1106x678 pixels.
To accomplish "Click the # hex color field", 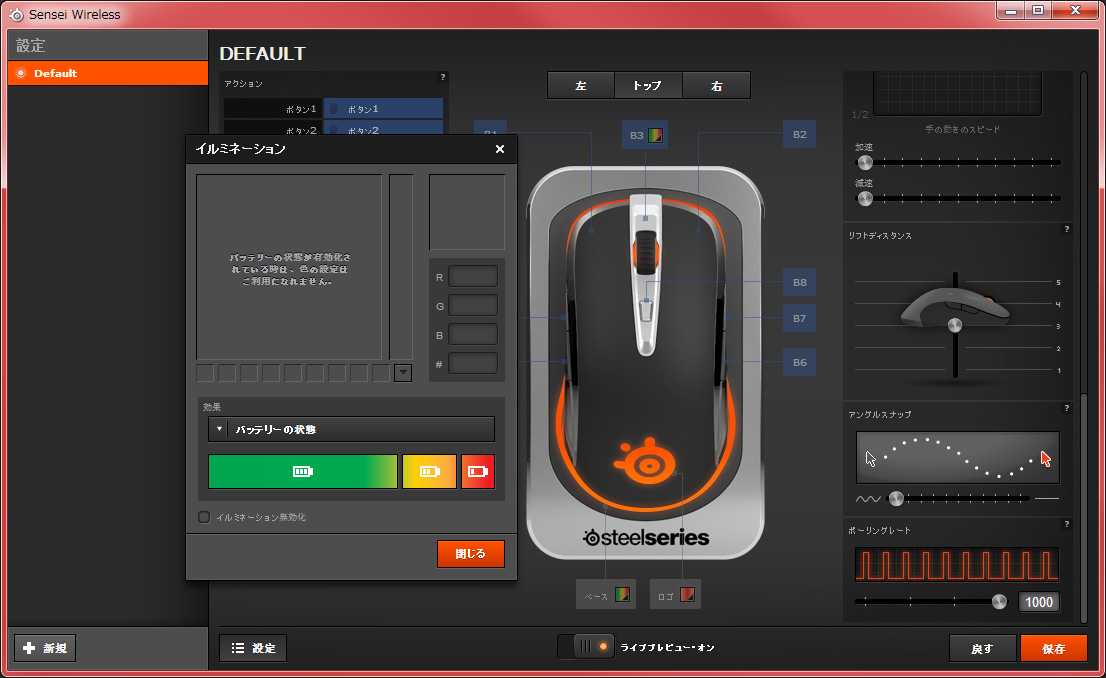I will (473, 363).
